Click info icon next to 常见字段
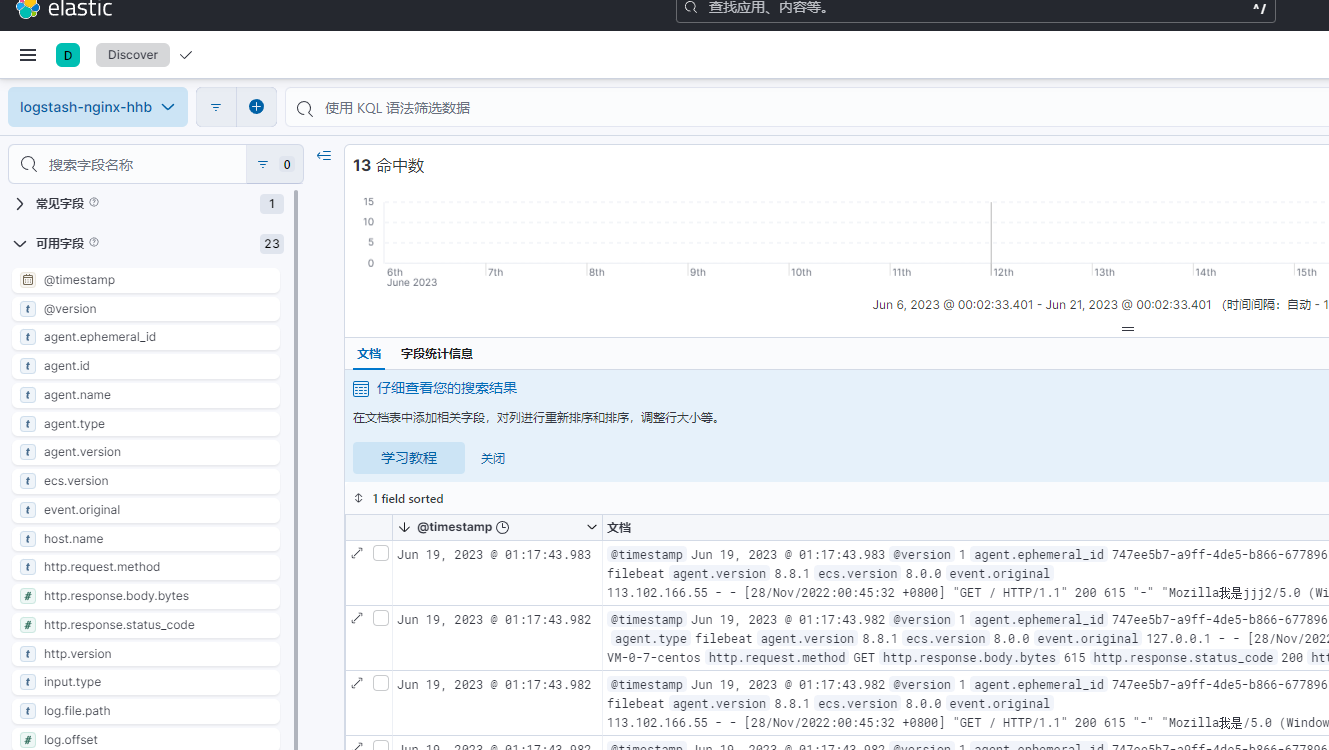1329x750 pixels. (x=94, y=202)
